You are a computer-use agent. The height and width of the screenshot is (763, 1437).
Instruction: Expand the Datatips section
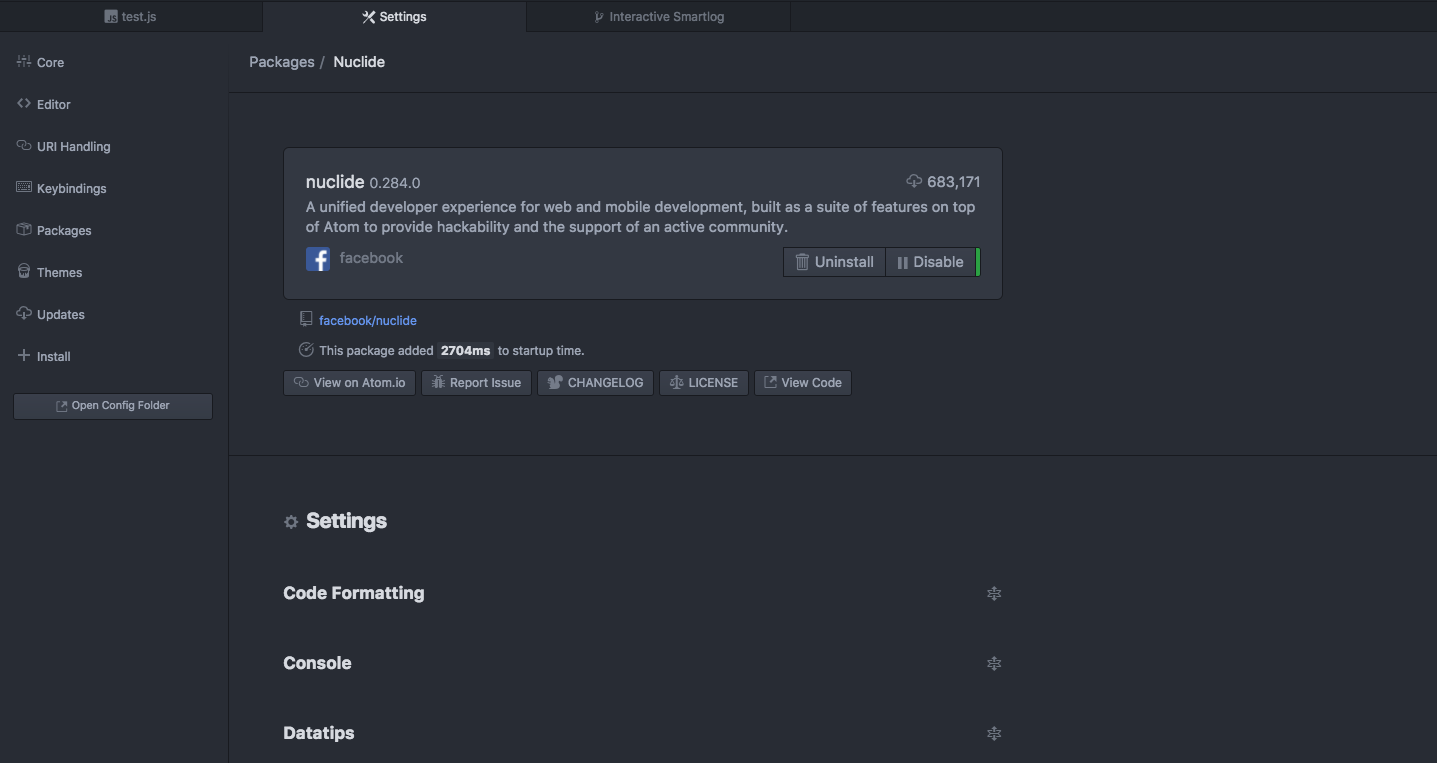[x=318, y=732]
